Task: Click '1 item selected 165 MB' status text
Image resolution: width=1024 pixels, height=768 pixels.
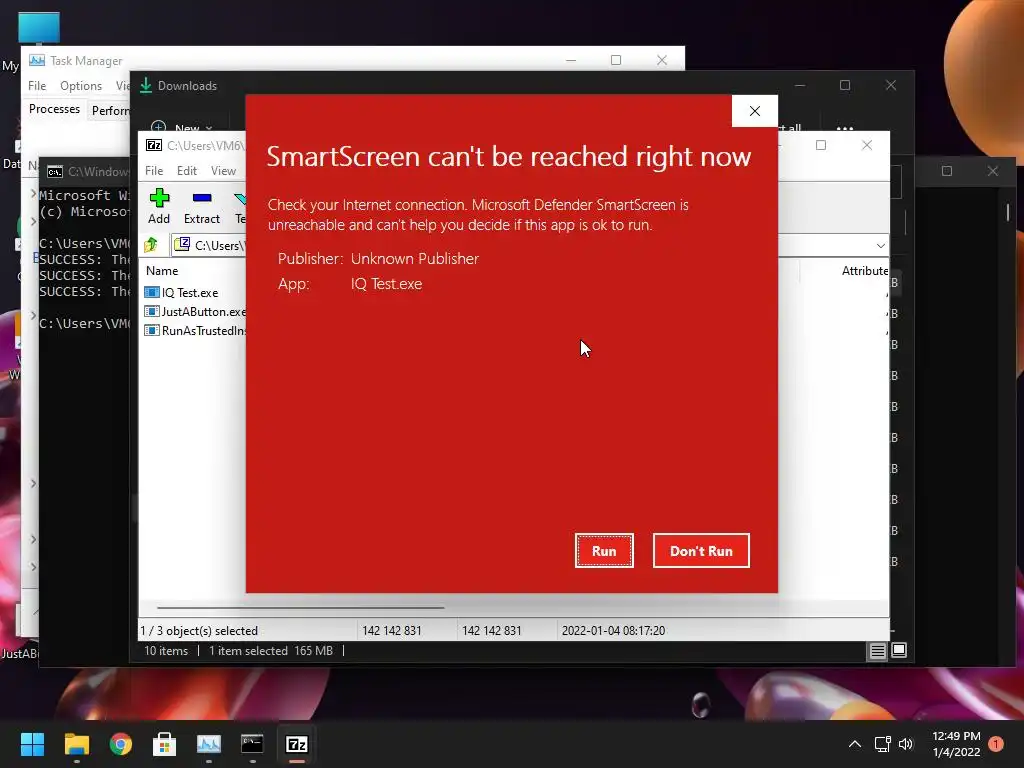Action: click(x=271, y=651)
